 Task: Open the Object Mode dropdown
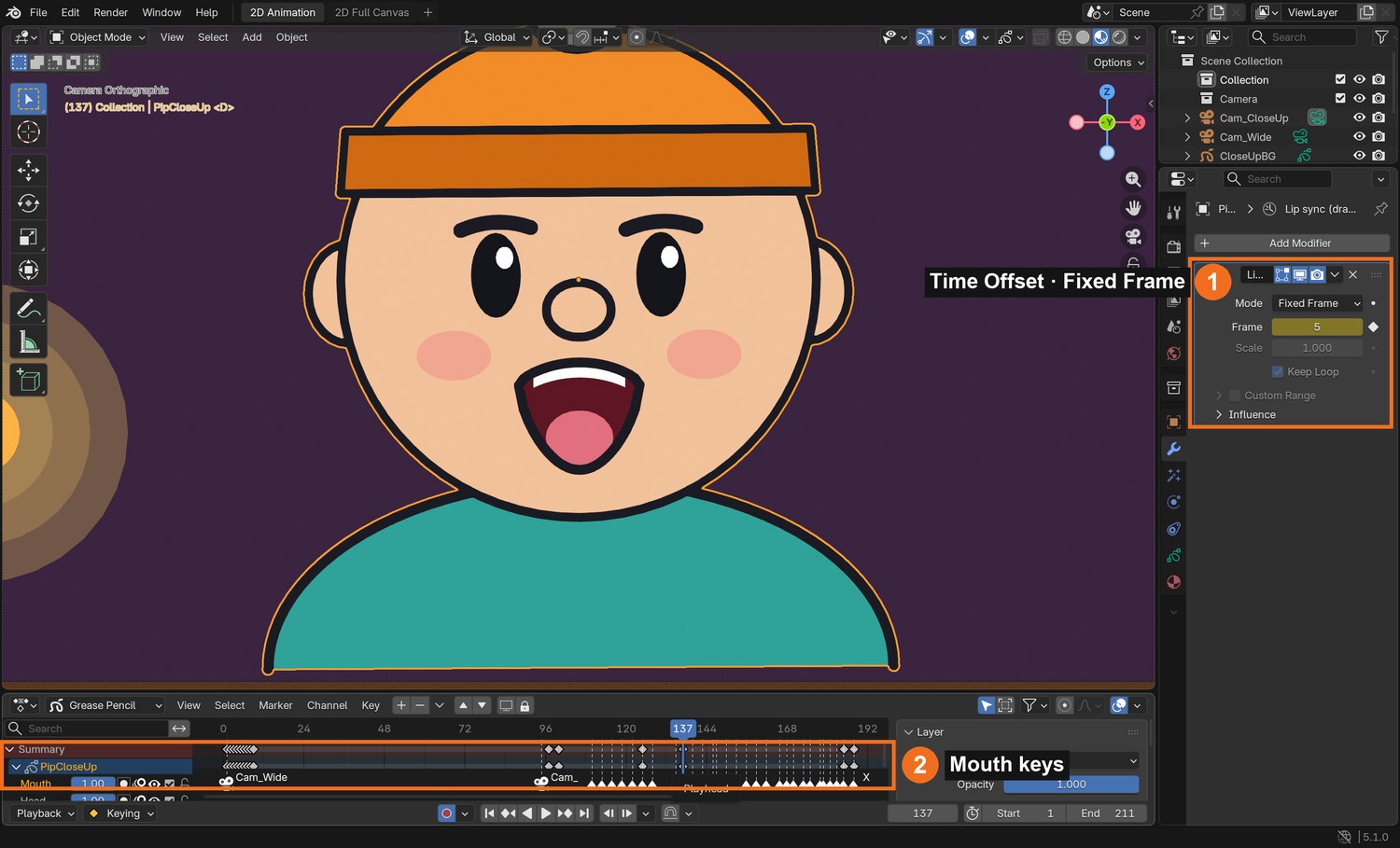(99, 37)
